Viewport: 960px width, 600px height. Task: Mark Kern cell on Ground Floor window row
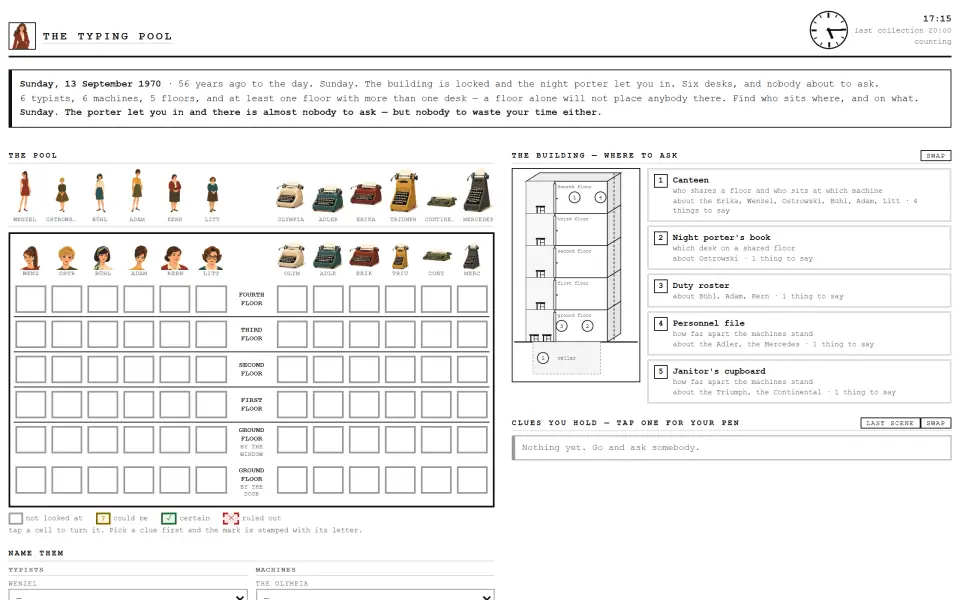click(175, 440)
